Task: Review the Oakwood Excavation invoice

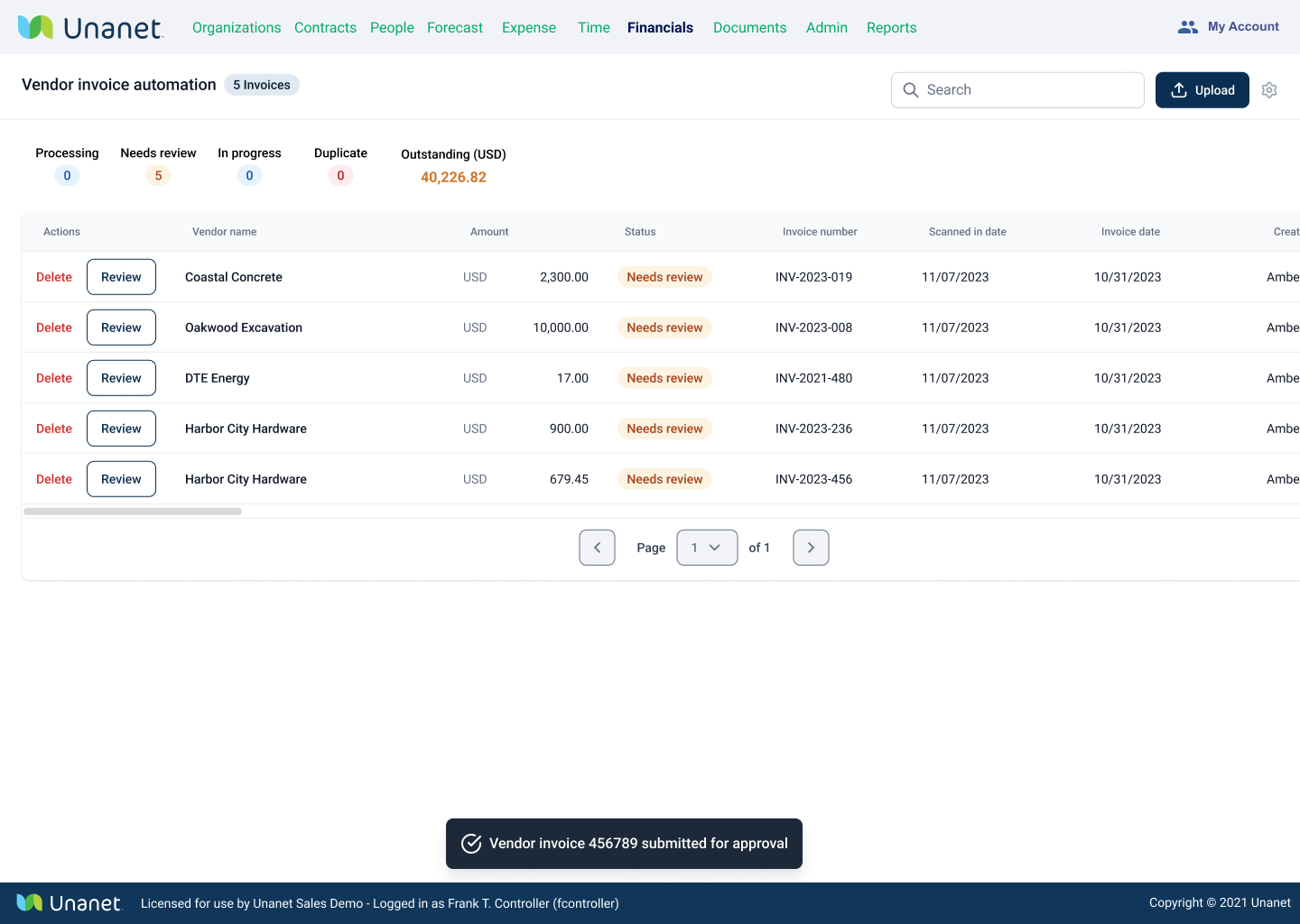Action: point(121,328)
